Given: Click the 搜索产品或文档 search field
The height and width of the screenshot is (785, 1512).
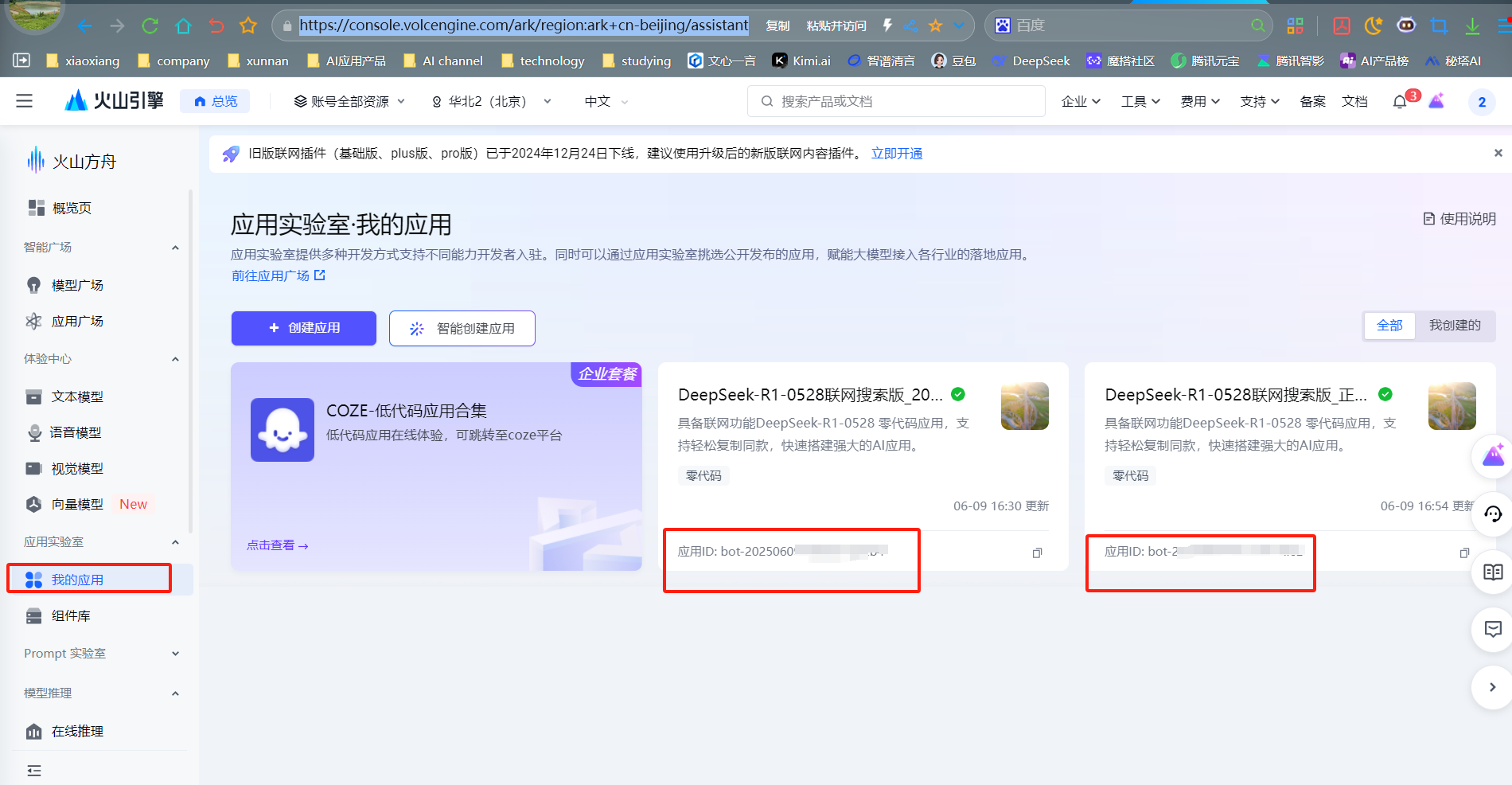Looking at the screenshot, I should [895, 101].
